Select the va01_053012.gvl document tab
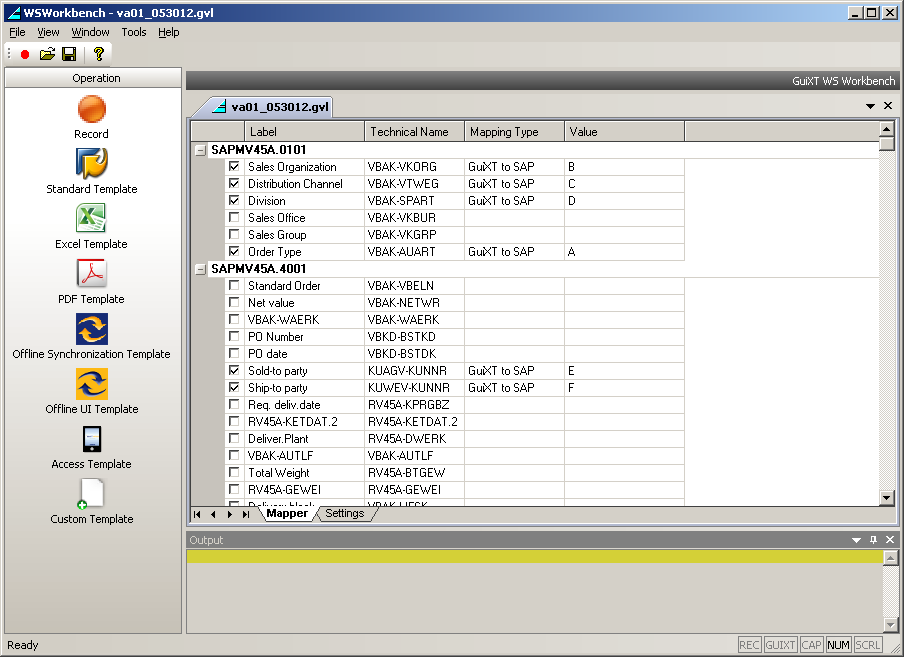The height and width of the screenshot is (657, 904). (x=271, y=107)
